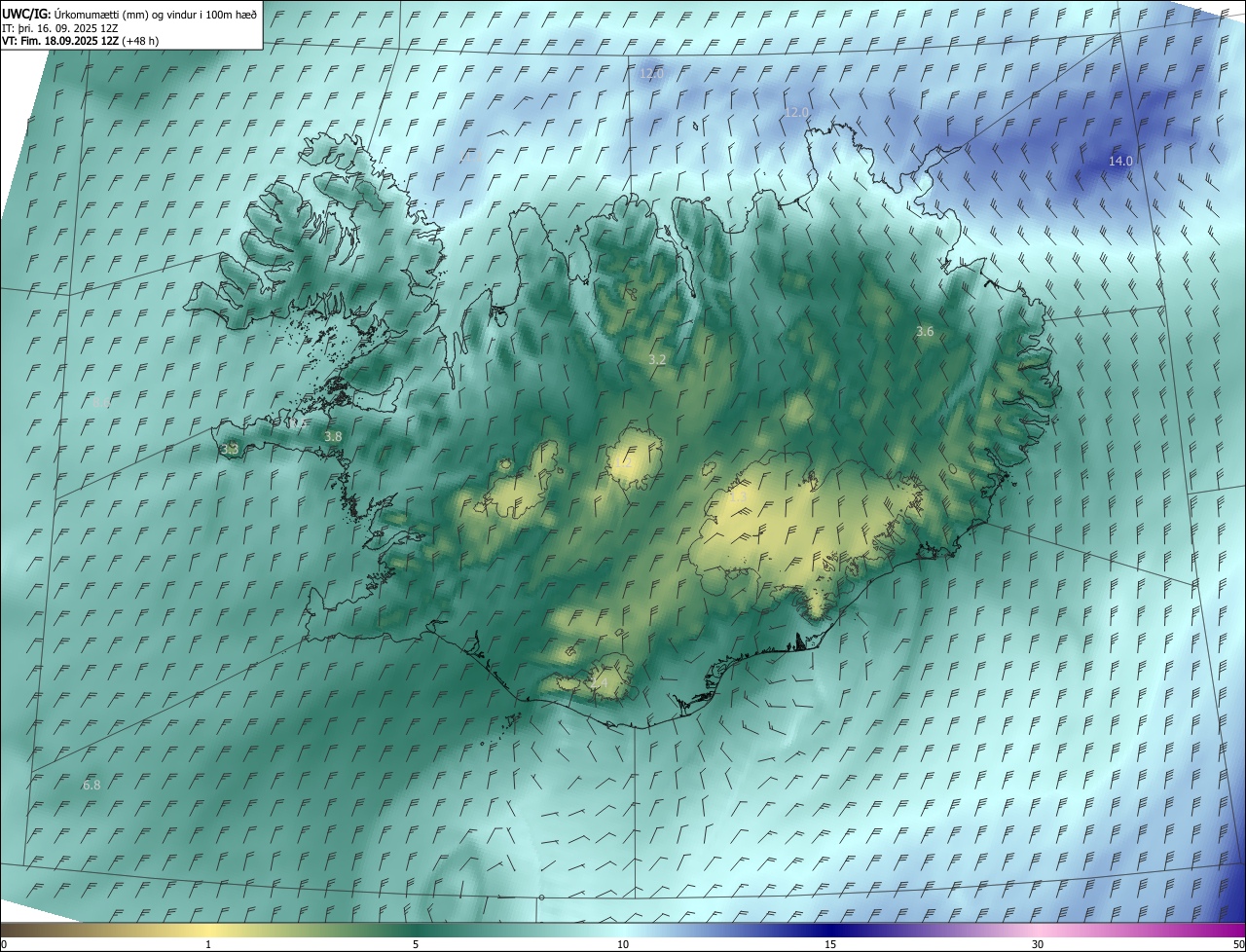Click the 14.0 value label on the map
1246x952 pixels.
click(x=1120, y=162)
